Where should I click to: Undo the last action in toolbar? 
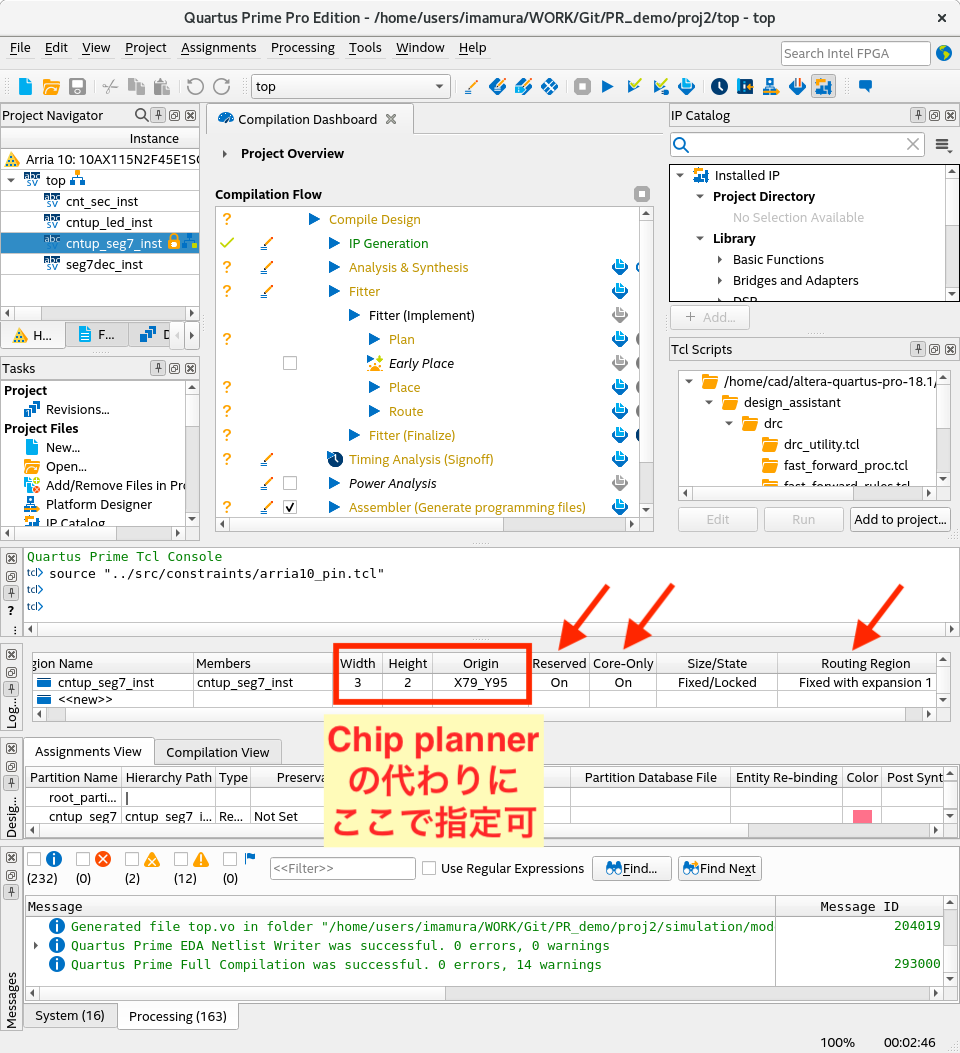tap(195, 86)
